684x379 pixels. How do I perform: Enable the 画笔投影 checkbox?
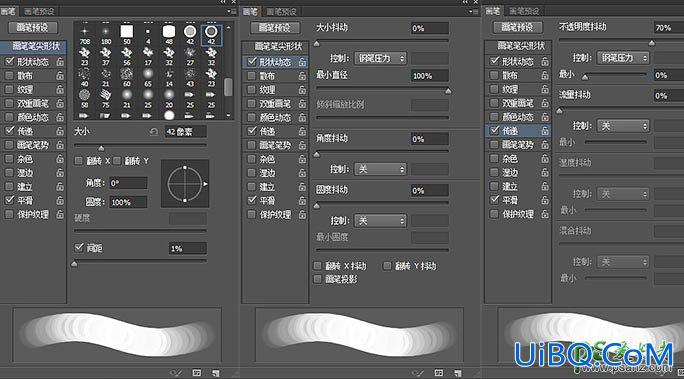tap(318, 279)
